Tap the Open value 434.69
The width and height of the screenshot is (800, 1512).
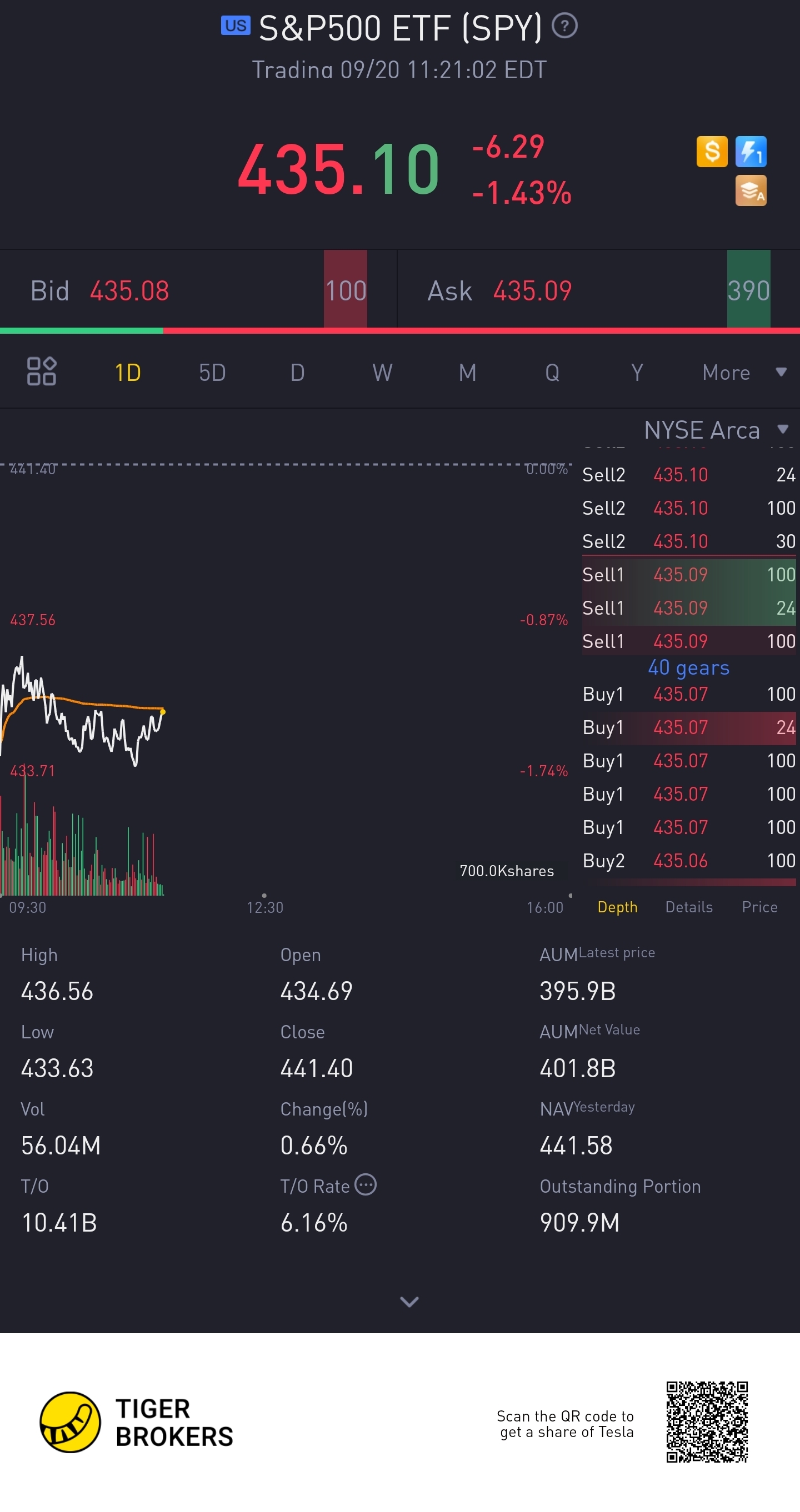pos(316,991)
